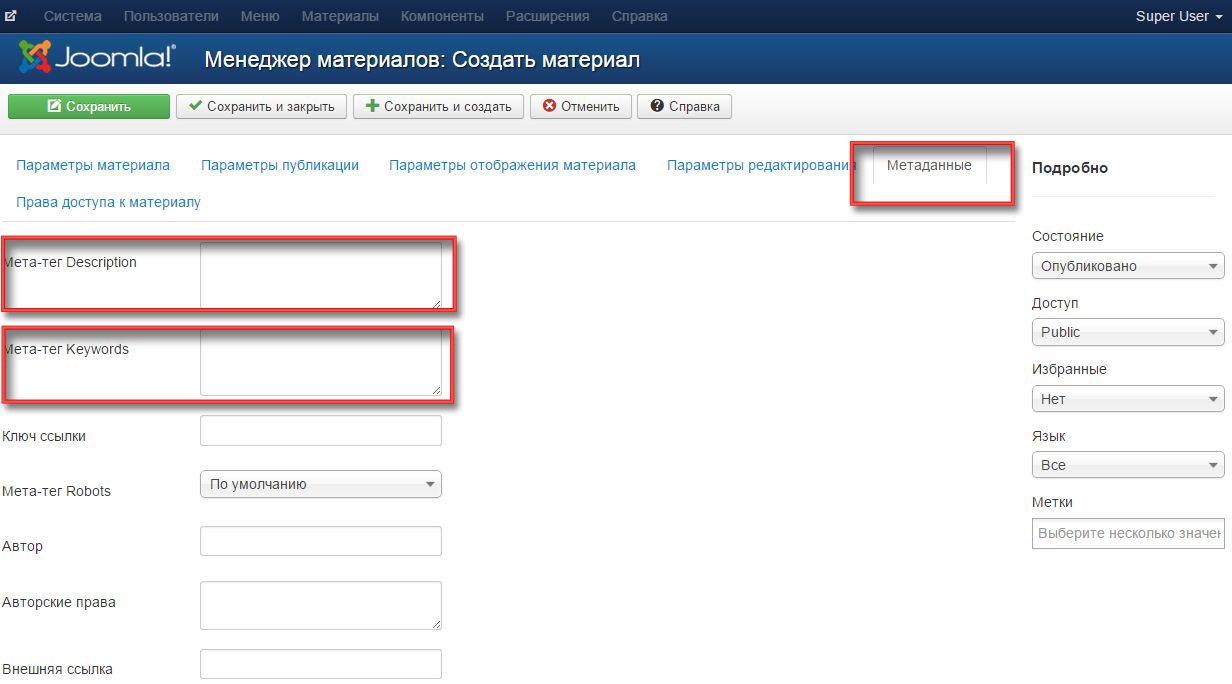The height and width of the screenshot is (684, 1232).
Task: Open the Super User account menu
Action: point(1178,16)
